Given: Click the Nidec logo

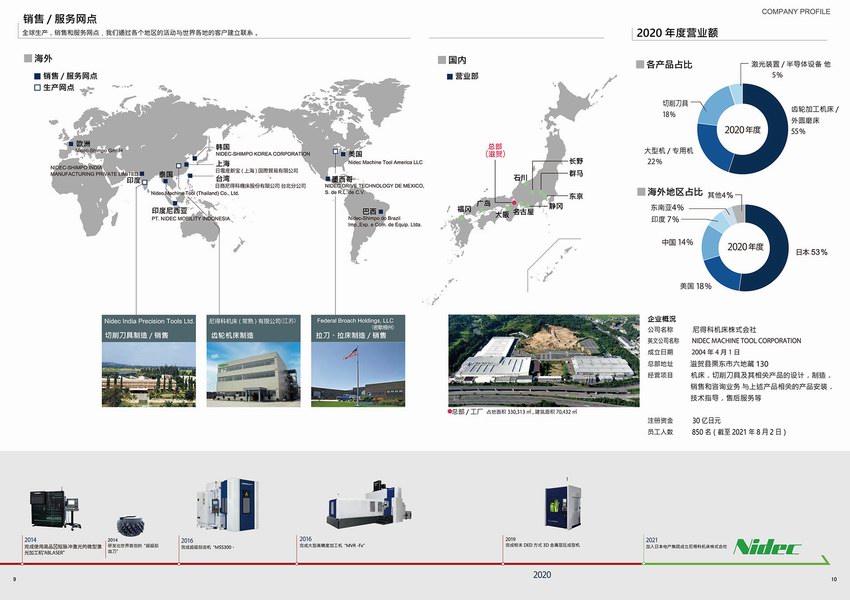Looking at the screenshot, I should 767,547.
